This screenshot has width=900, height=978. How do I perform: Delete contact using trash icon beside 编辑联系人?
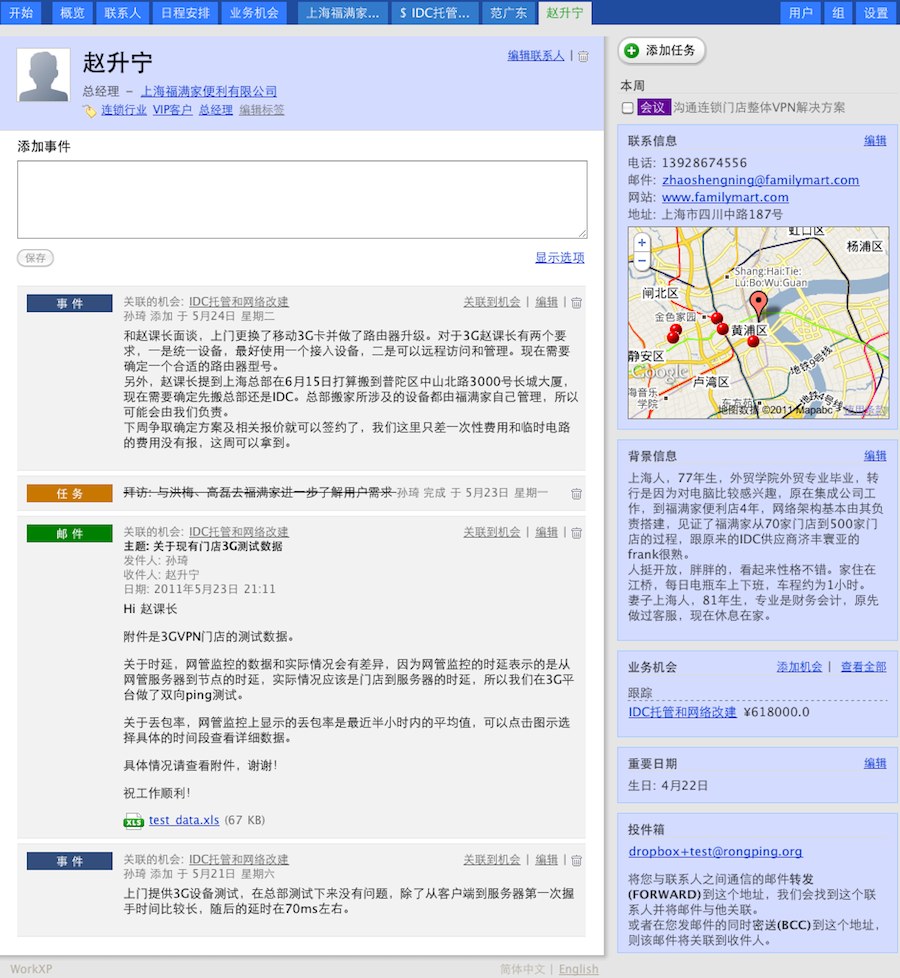click(x=583, y=56)
